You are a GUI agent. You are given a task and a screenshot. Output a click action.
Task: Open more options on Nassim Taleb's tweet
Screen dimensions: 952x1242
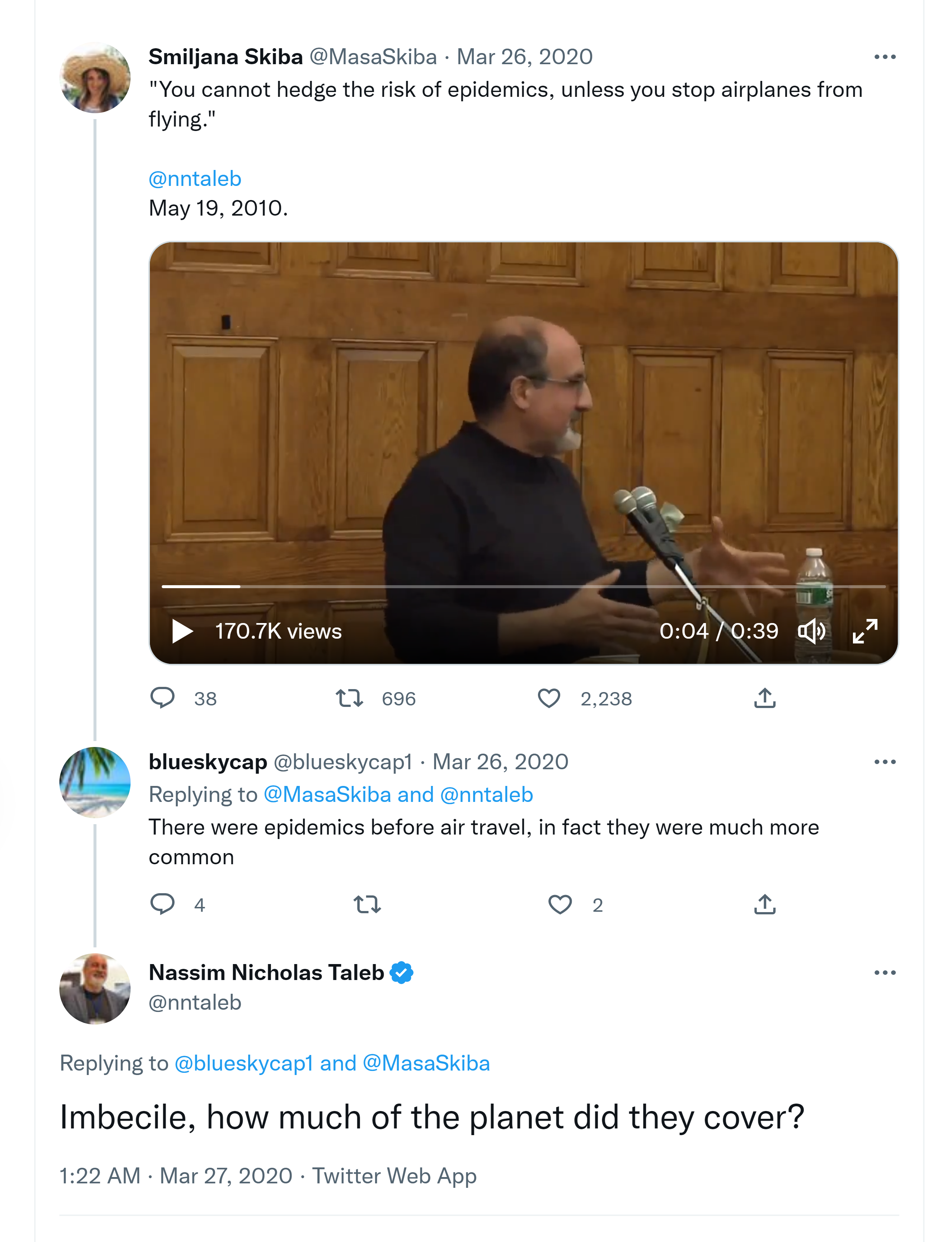(x=884, y=973)
